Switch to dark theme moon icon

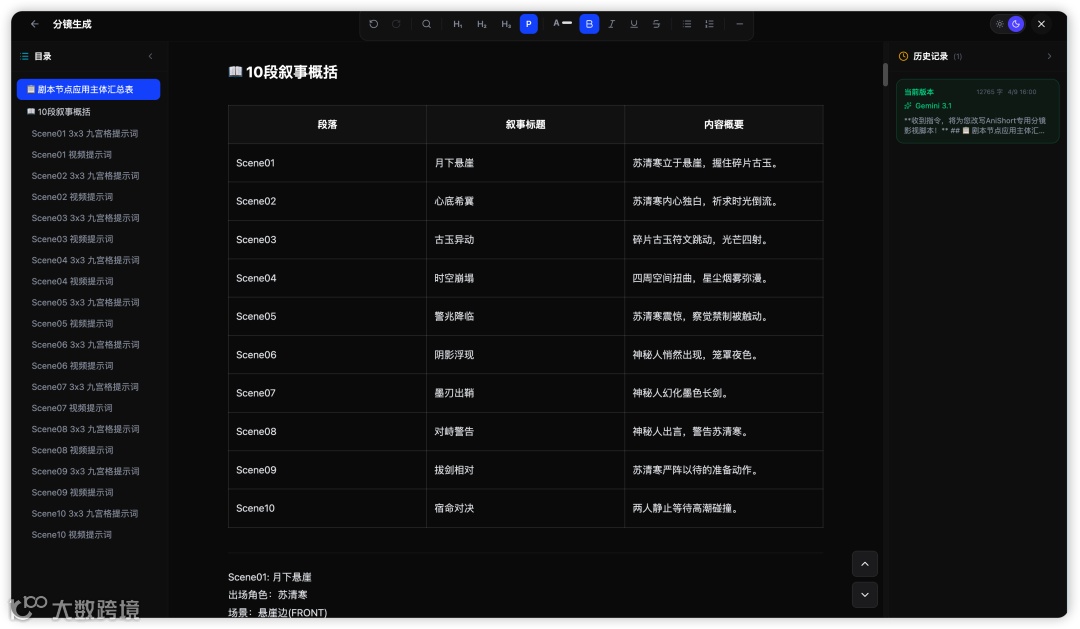click(1015, 24)
